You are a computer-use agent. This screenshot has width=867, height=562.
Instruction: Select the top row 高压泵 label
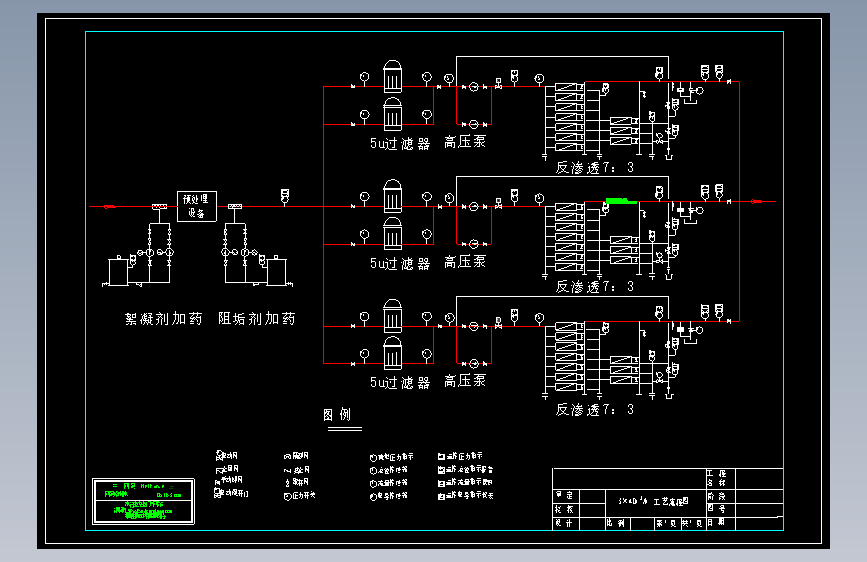point(465,142)
